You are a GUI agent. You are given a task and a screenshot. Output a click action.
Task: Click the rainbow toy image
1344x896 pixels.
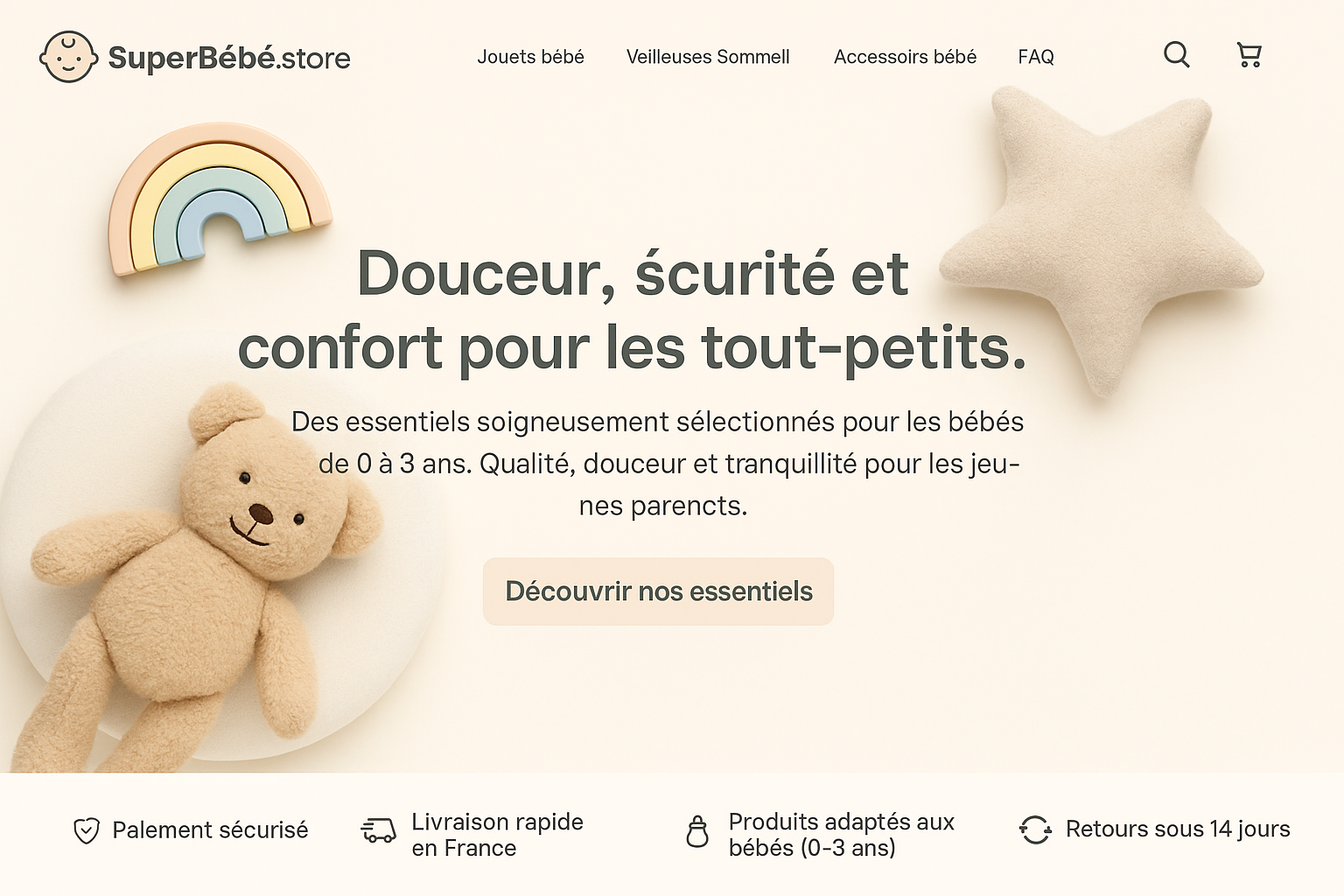(220, 199)
